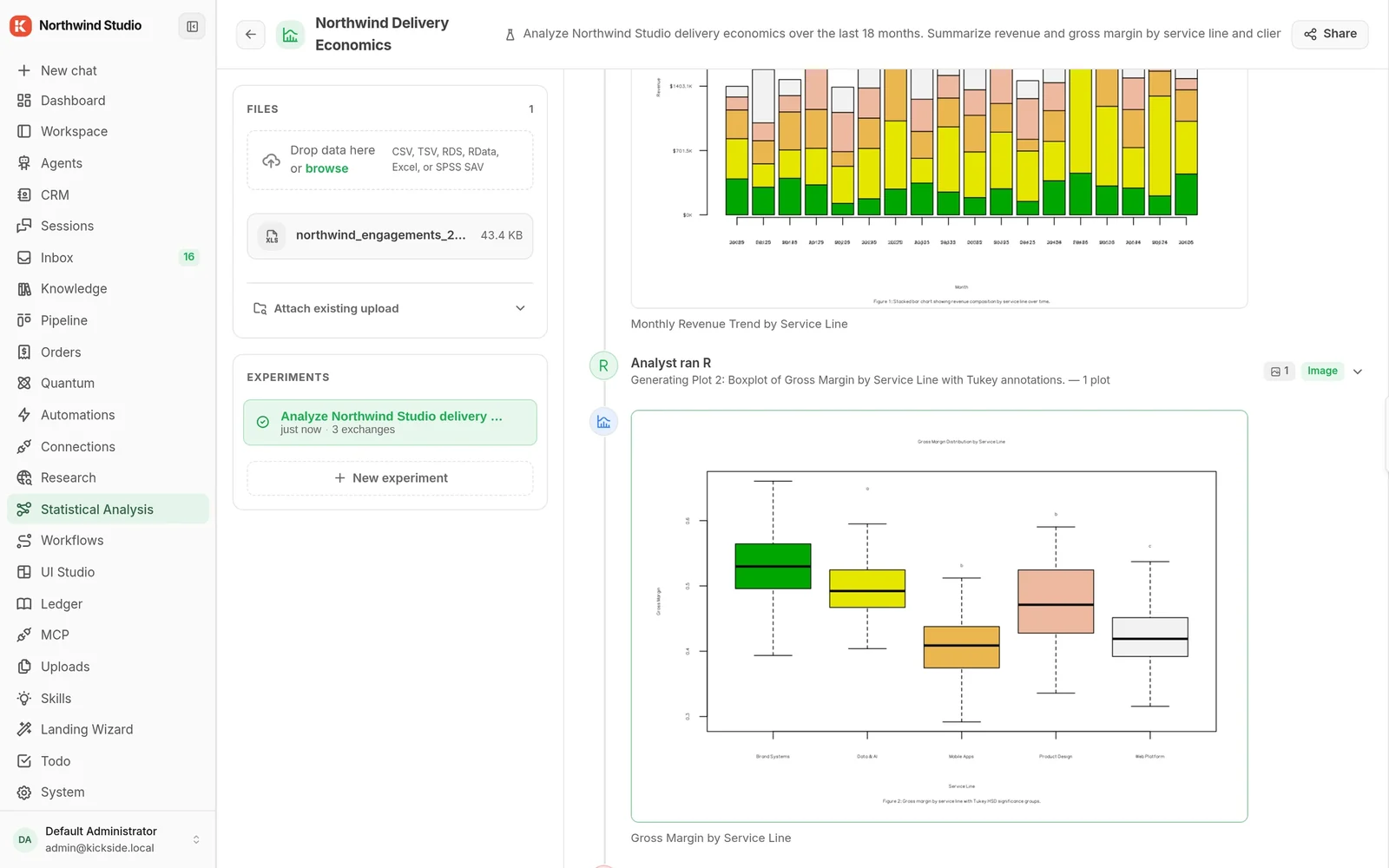1389x868 pixels.
Task: Click the plot count badge showing 1
Action: pyautogui.click(x=1280, y=372)
